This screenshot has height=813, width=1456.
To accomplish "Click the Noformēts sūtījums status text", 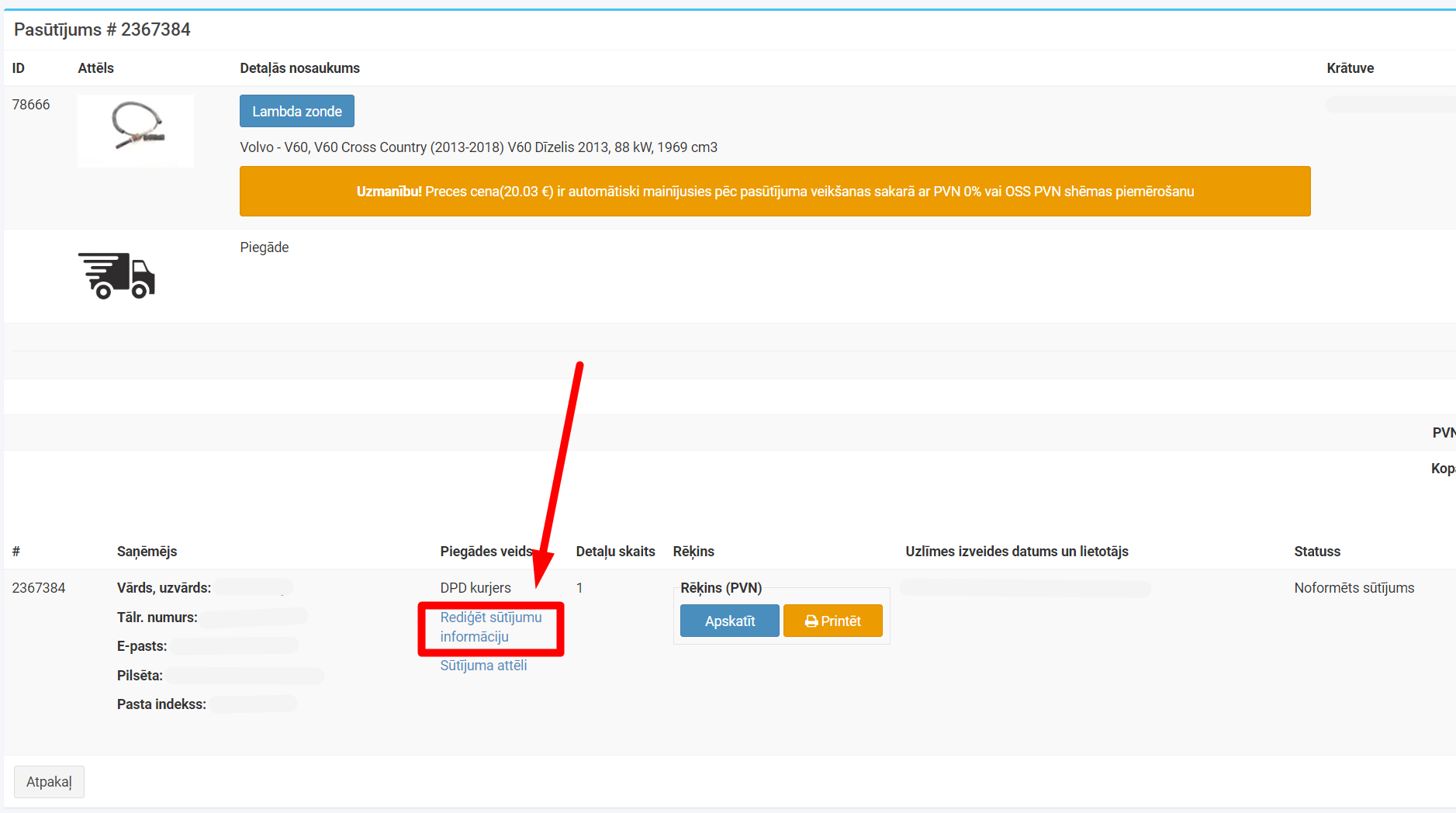I will tap(1354, 588).
